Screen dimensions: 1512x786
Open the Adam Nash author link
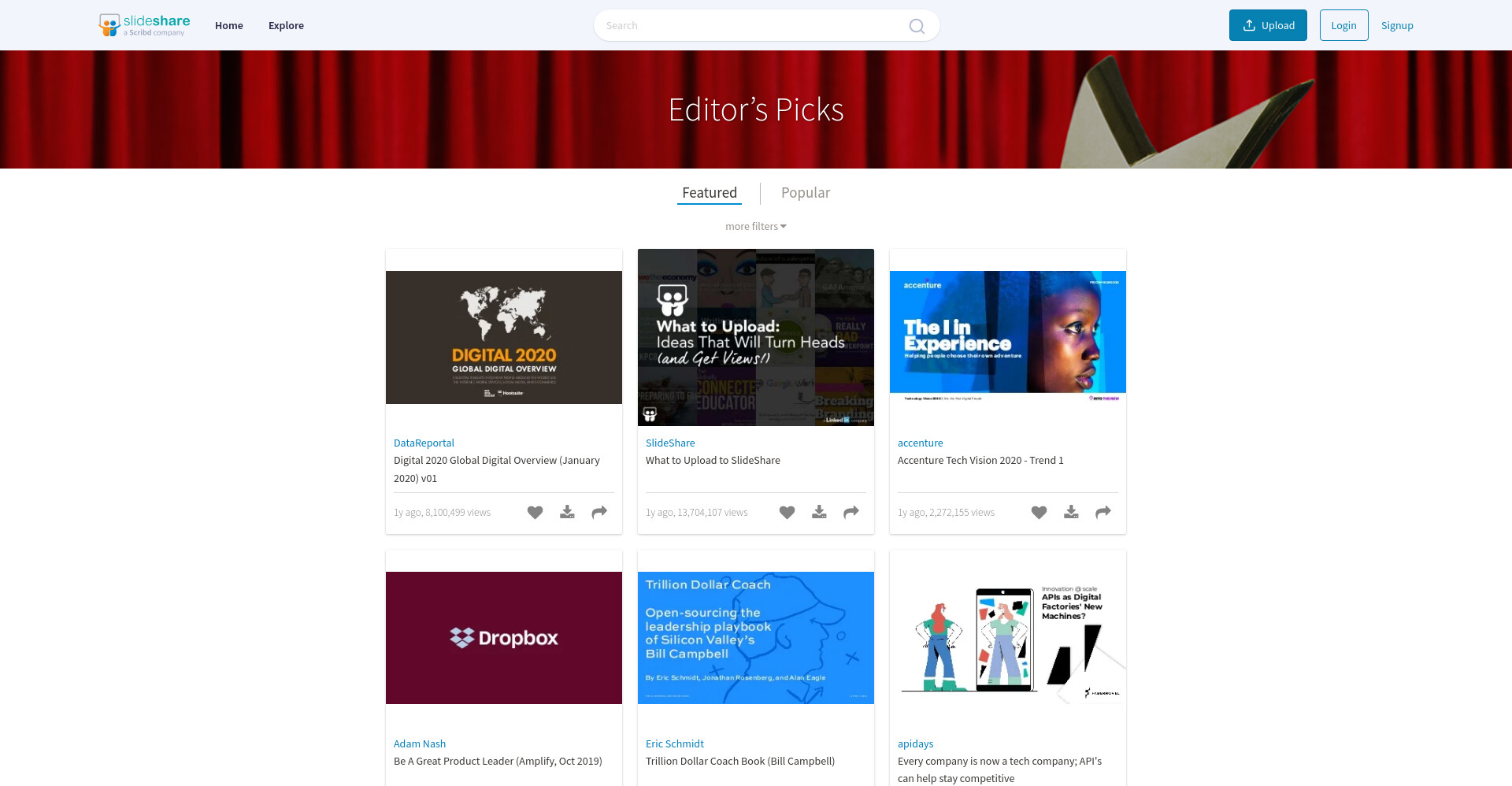click(x=420, y=743)
